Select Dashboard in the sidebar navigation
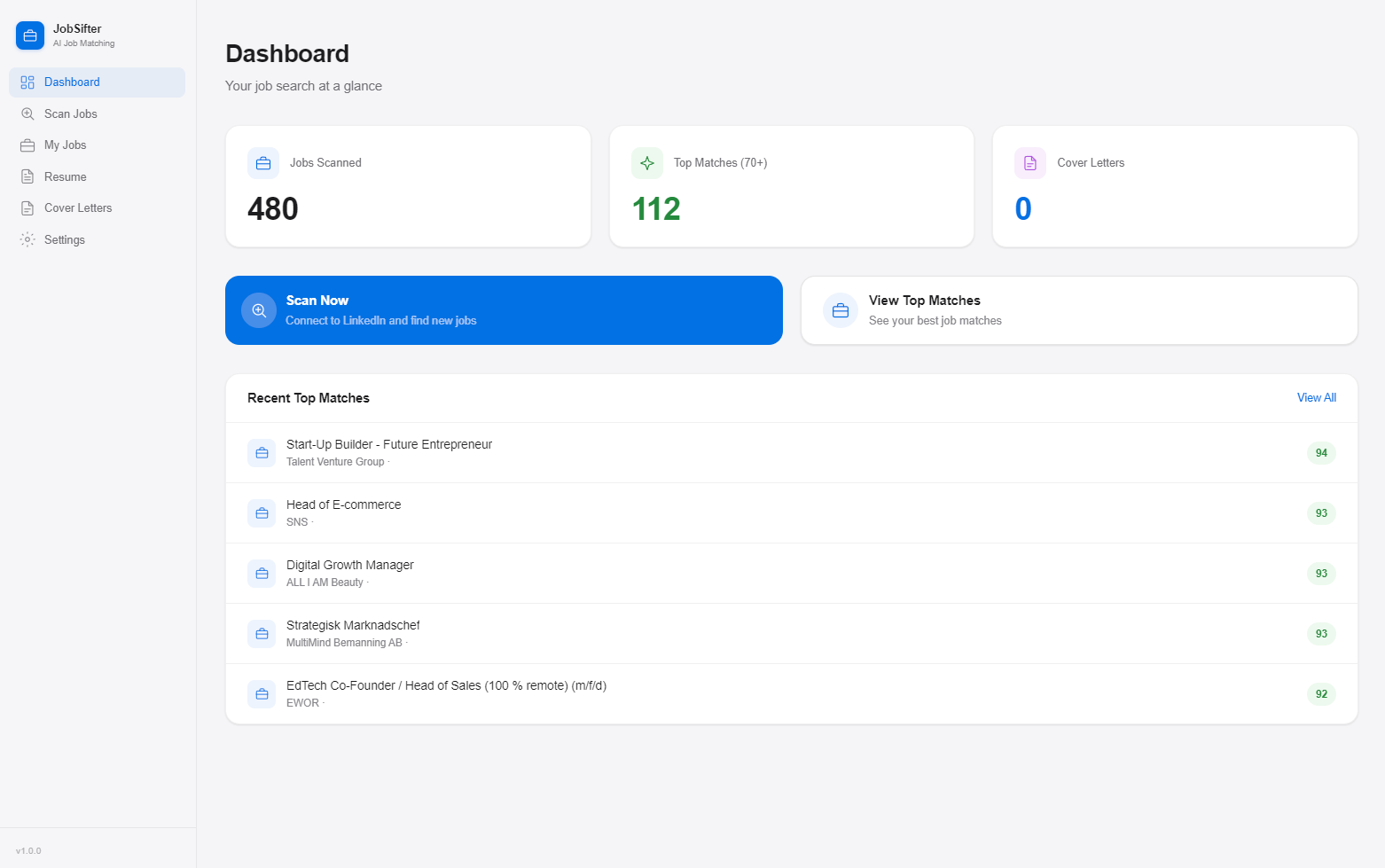 [72, 82]
